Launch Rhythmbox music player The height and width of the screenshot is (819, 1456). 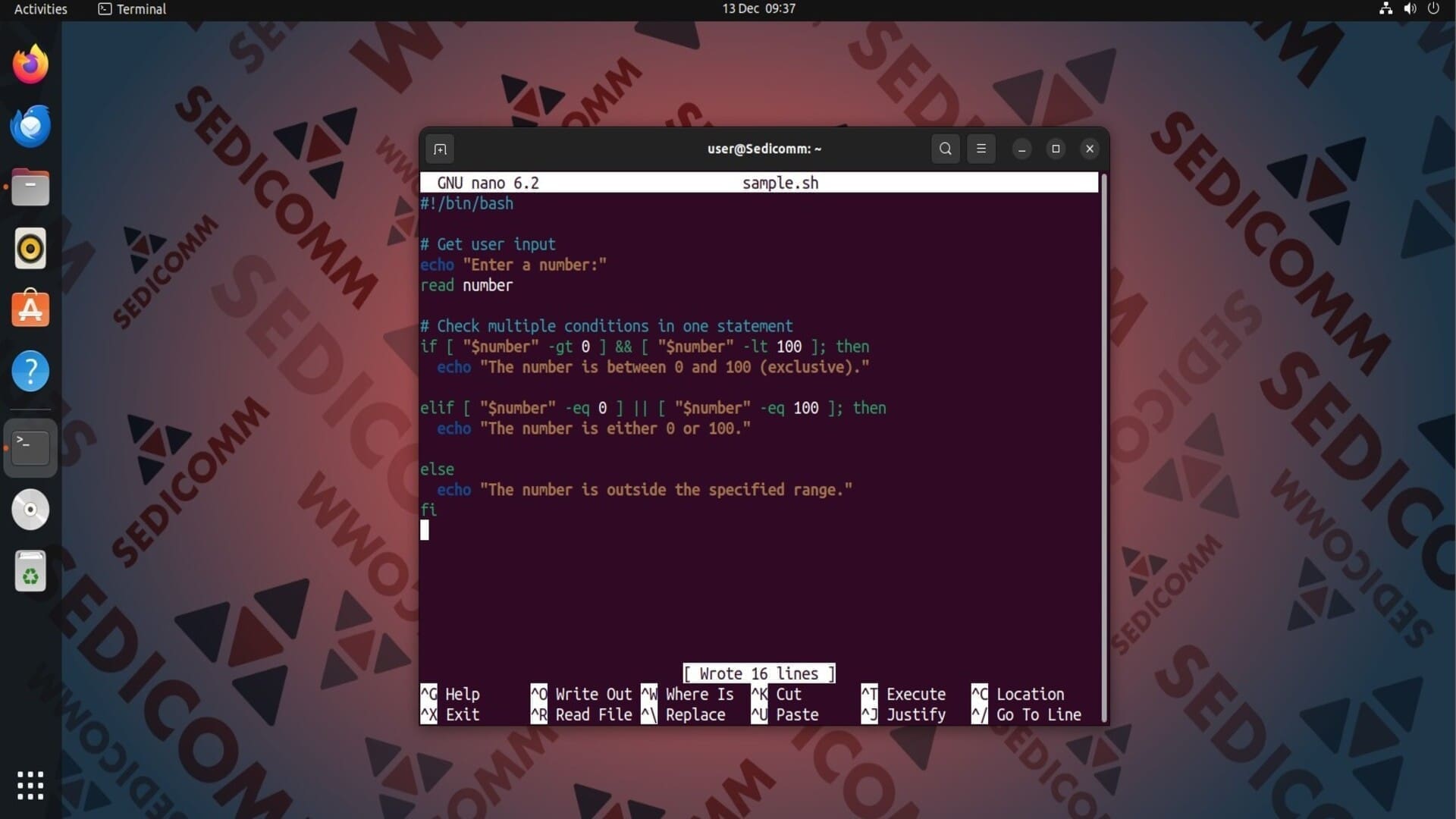[30, 249]
